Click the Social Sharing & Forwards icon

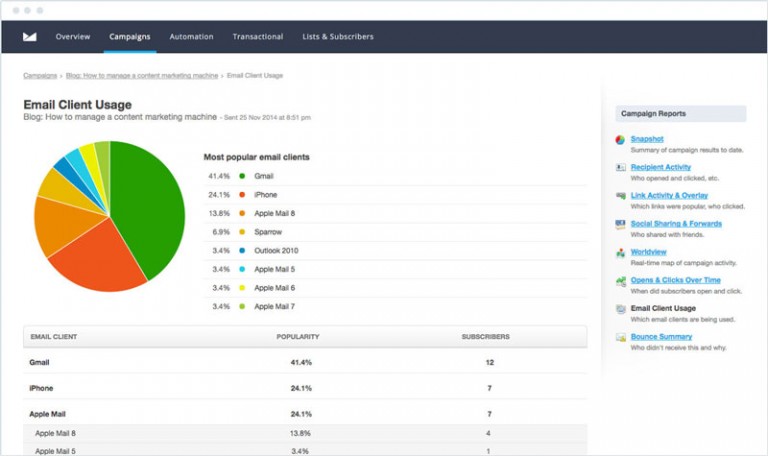click(620, 224)
